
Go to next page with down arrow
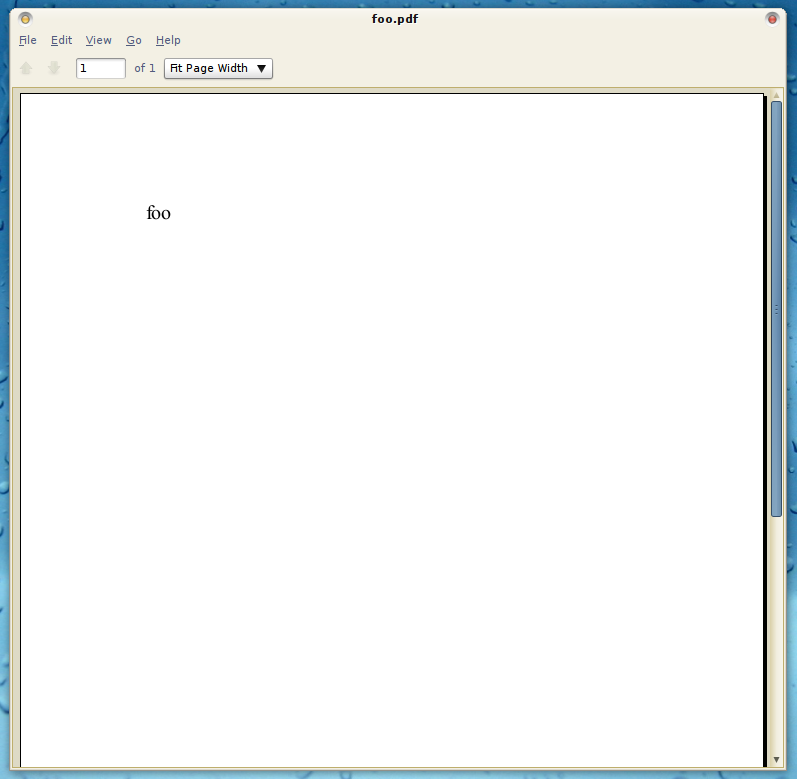click(54, 68)
